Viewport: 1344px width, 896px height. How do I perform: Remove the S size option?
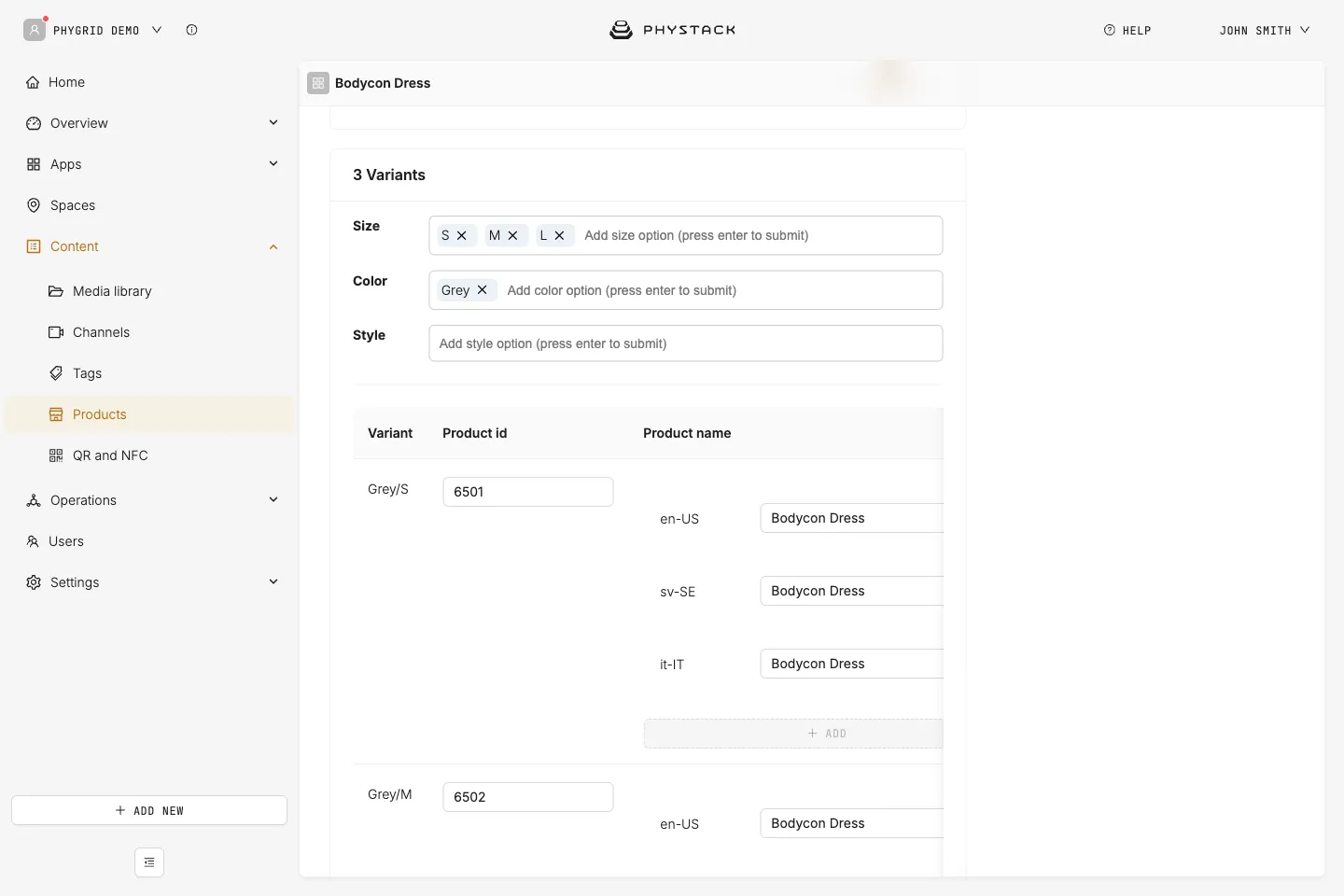point(461,235)
